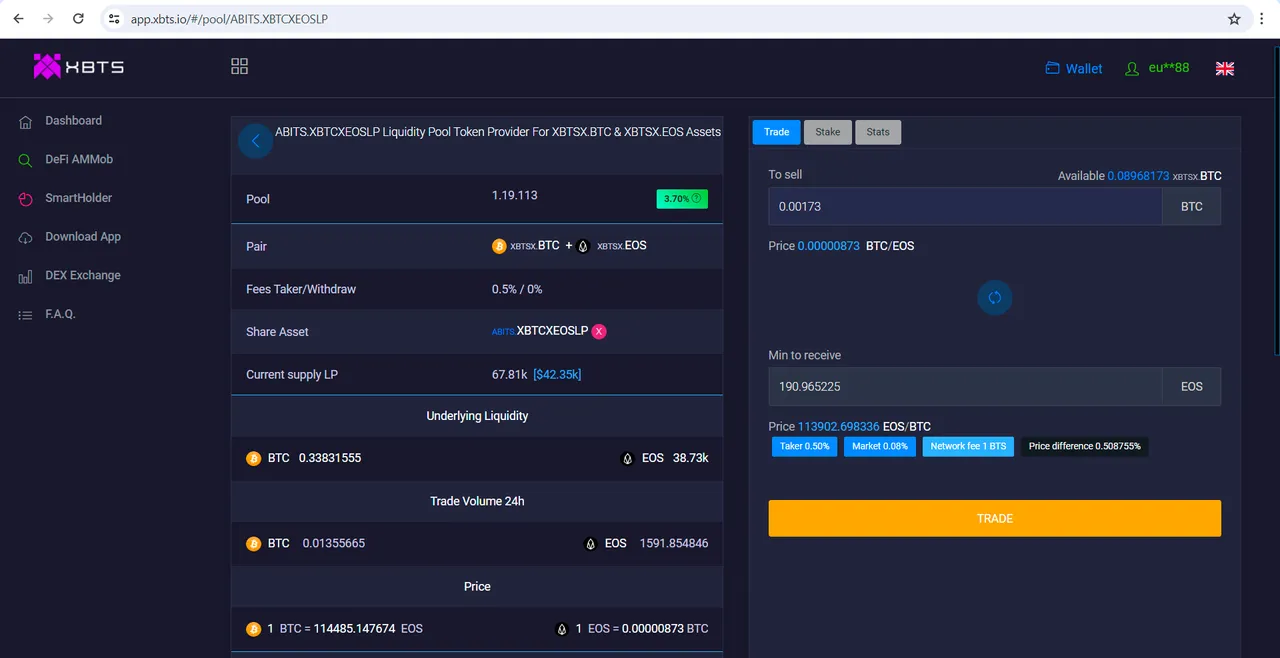Click Bitcoin icon in the Price row
Image resolution: width=1280 pixels, height=658 pixels.
(x=253, y=629)
